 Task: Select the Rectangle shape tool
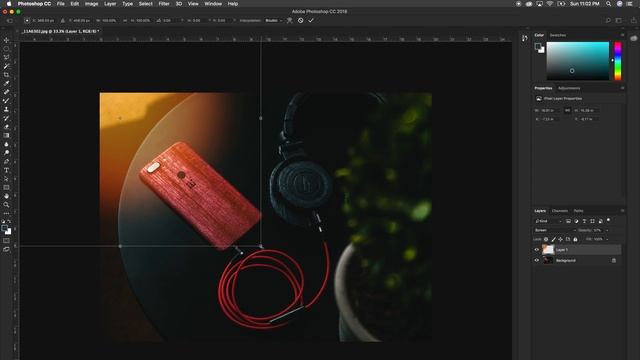6,187
